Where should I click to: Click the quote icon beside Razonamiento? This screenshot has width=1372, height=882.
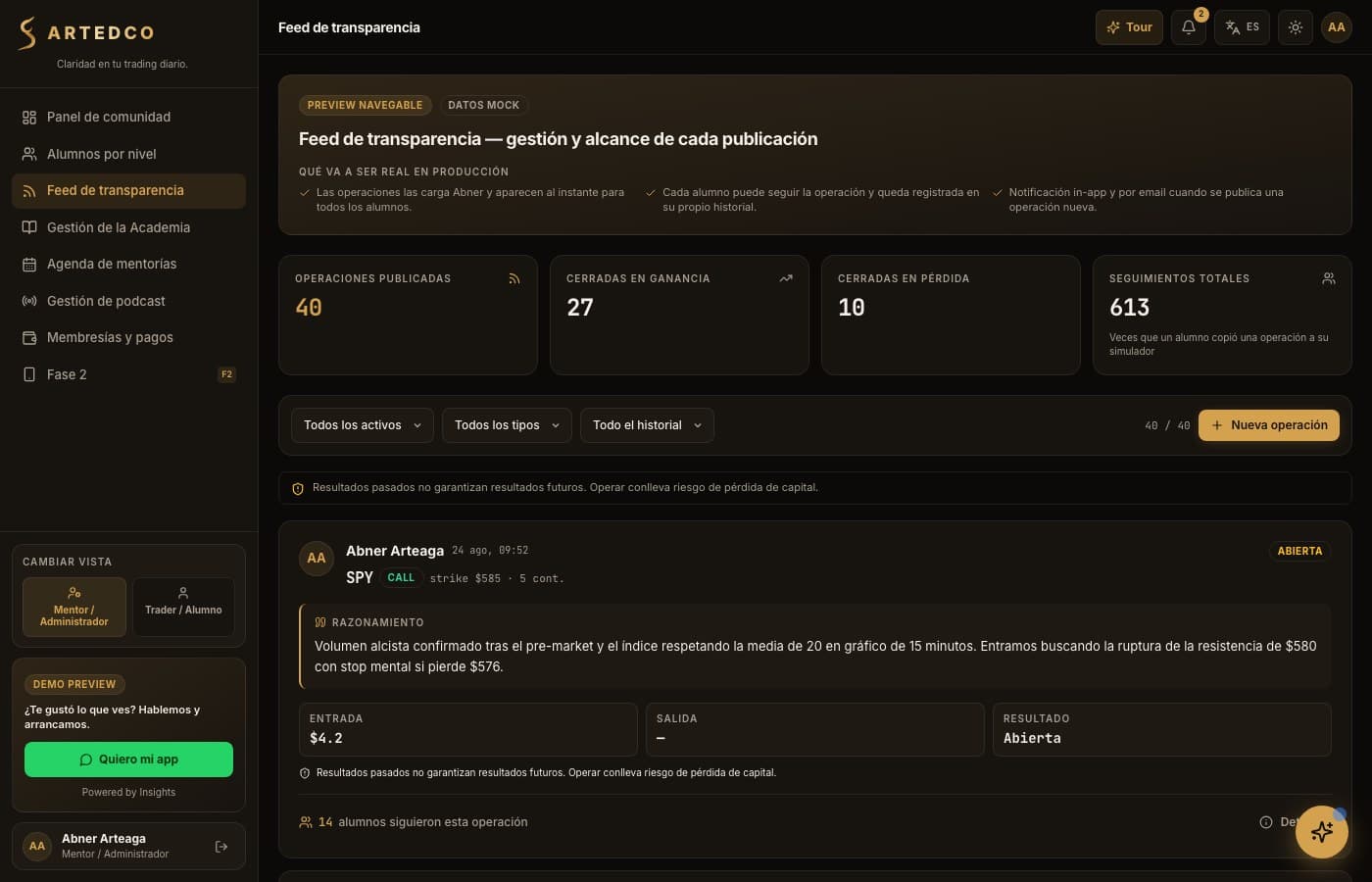pyautogui.click(x=320, y=623)
